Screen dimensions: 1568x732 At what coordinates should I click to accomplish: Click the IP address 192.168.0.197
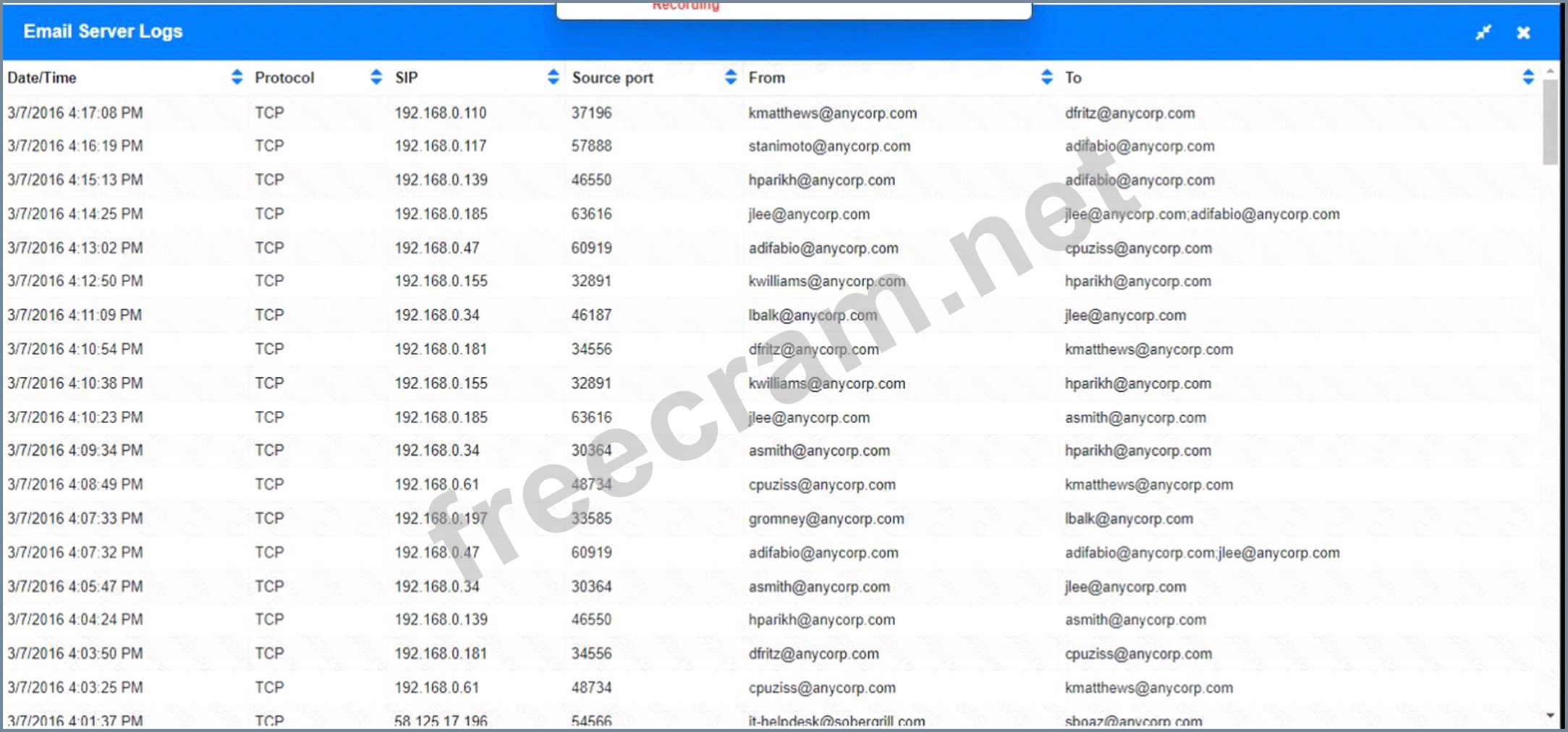pos(441,519)
